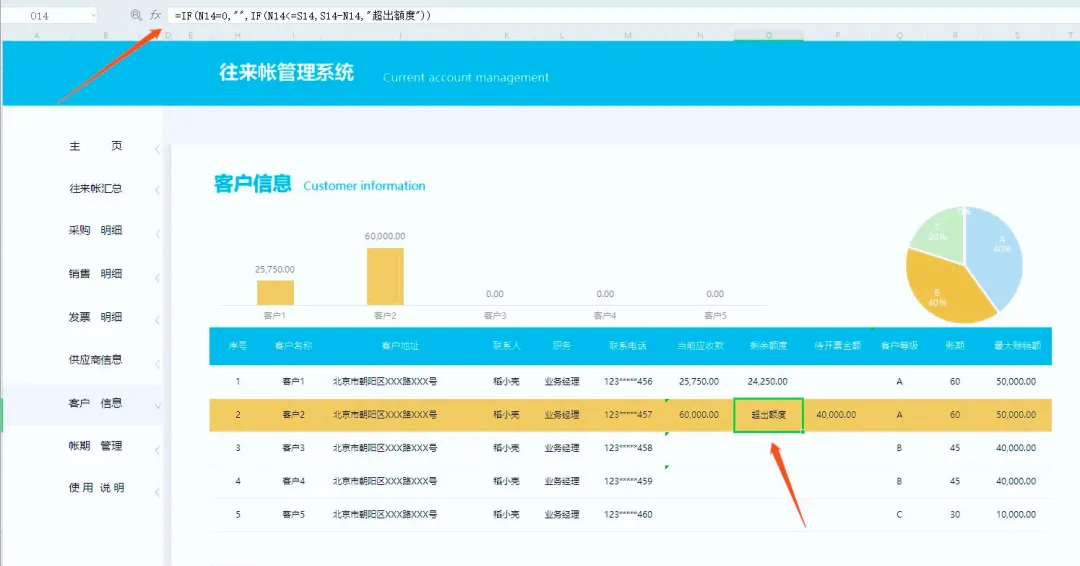The image size is (1080, 566).
Task: Select the 60,000.00 cell in 客户2 row
Action: (x=699, y=415)
